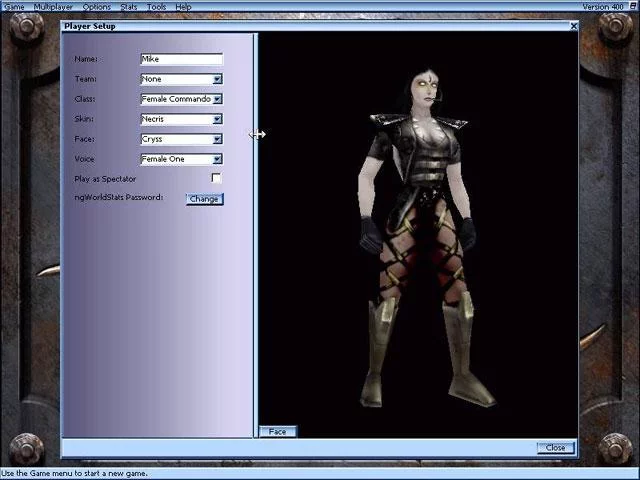Click the Play as Spectator label

point(105,179)
